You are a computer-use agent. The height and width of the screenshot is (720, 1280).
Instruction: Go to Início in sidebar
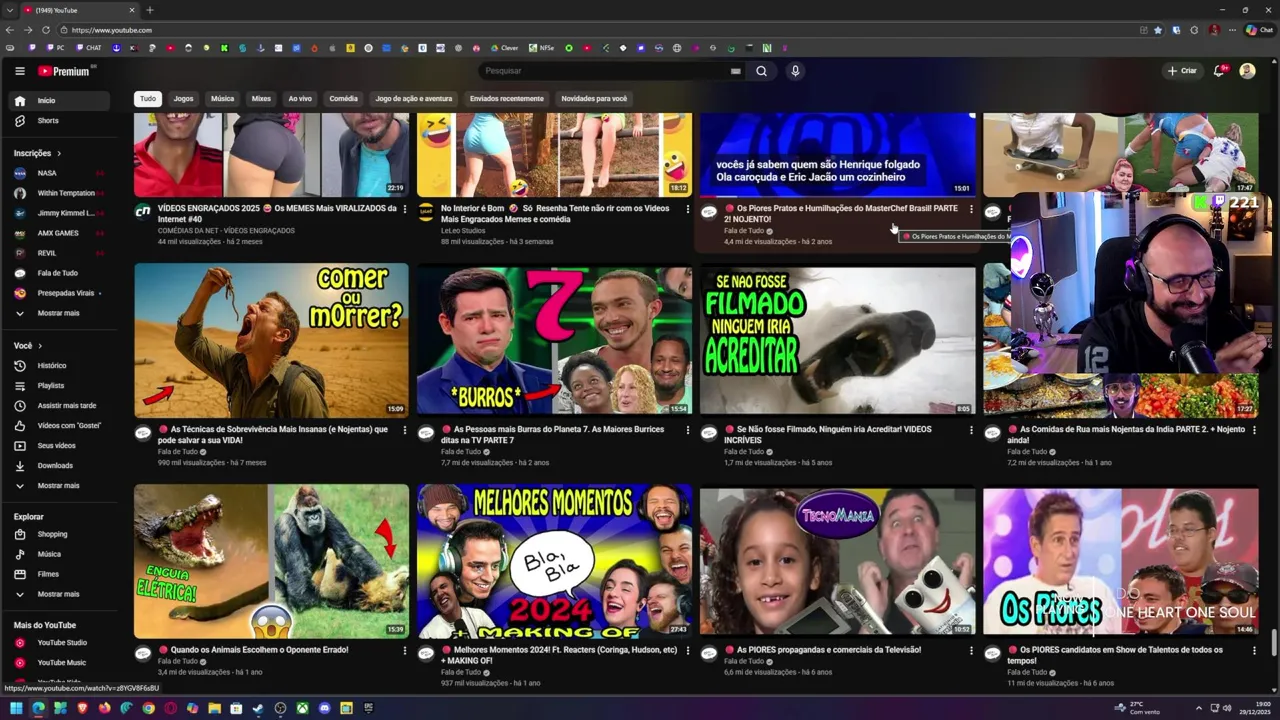(60, 100)
